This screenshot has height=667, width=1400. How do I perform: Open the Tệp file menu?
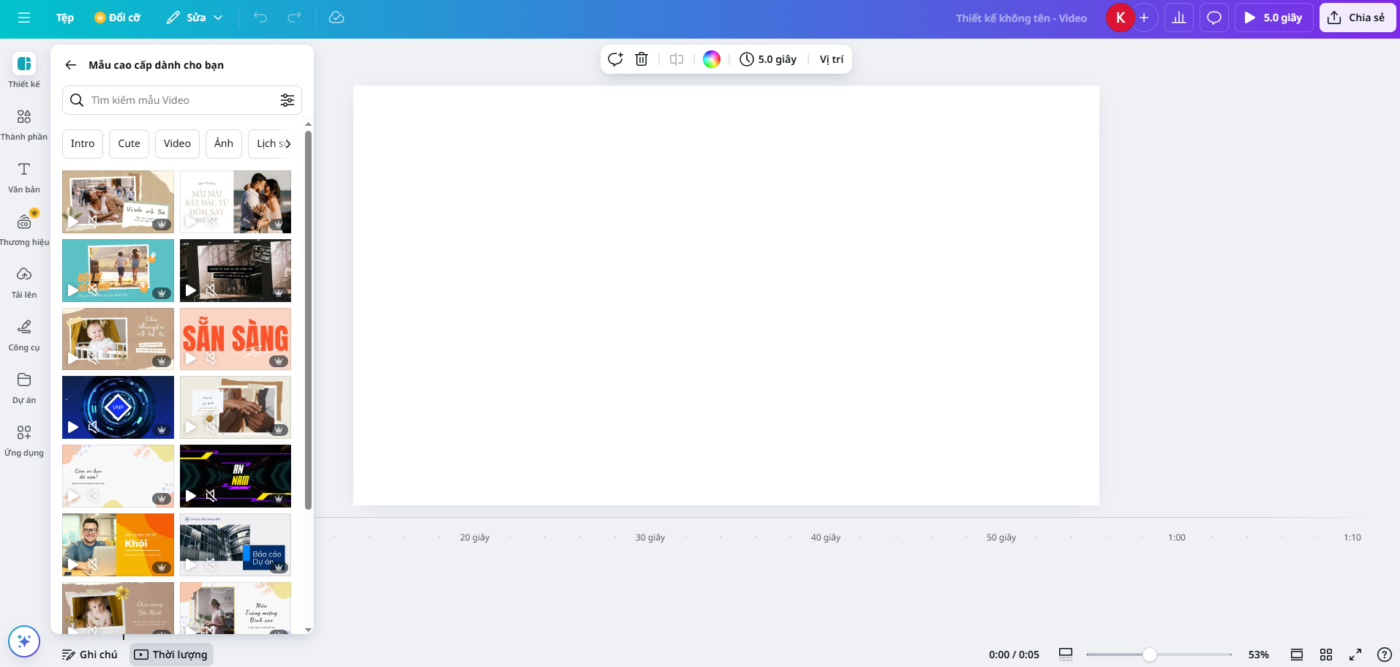[x=65, y=17]
